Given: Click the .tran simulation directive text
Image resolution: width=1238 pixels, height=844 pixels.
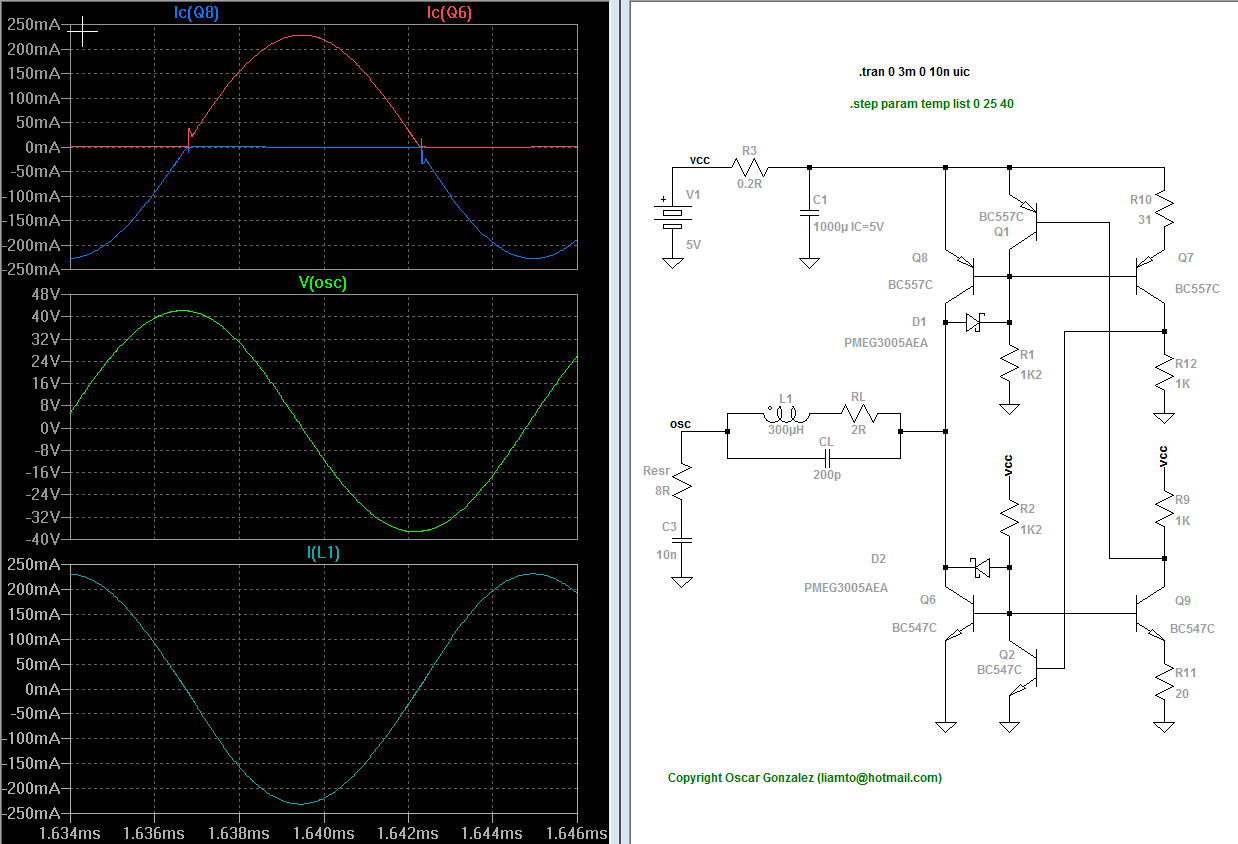Looking at the screenshot, I should pos(913,72).
